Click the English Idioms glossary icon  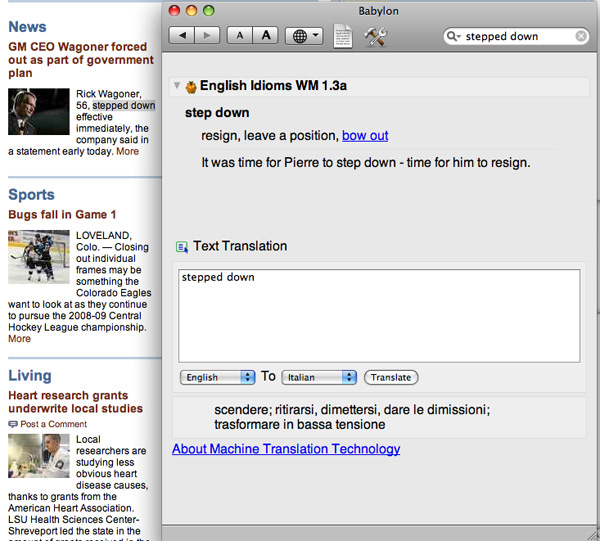tap(191, 87)
